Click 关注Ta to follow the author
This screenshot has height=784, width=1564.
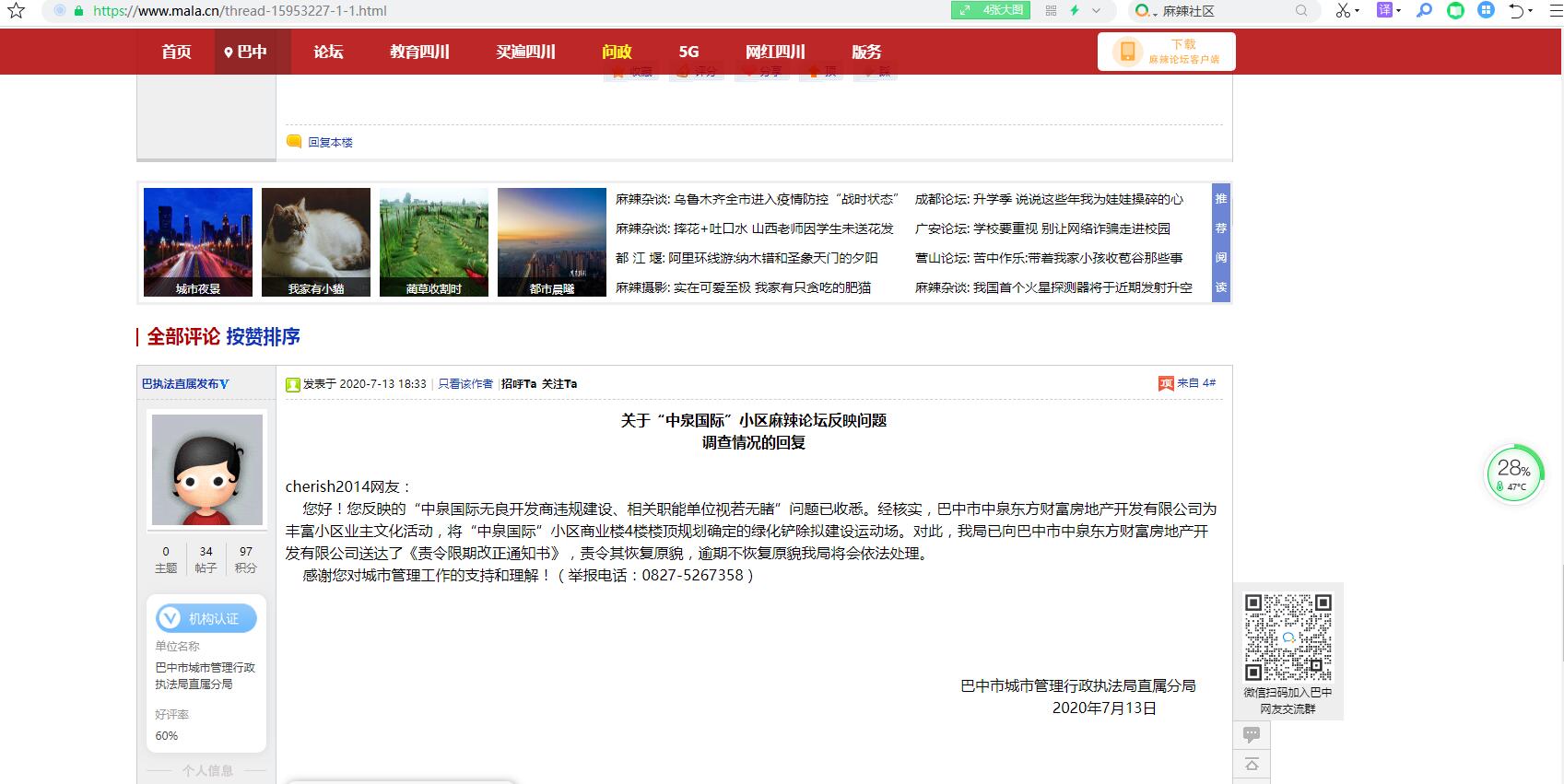point(559,384)
